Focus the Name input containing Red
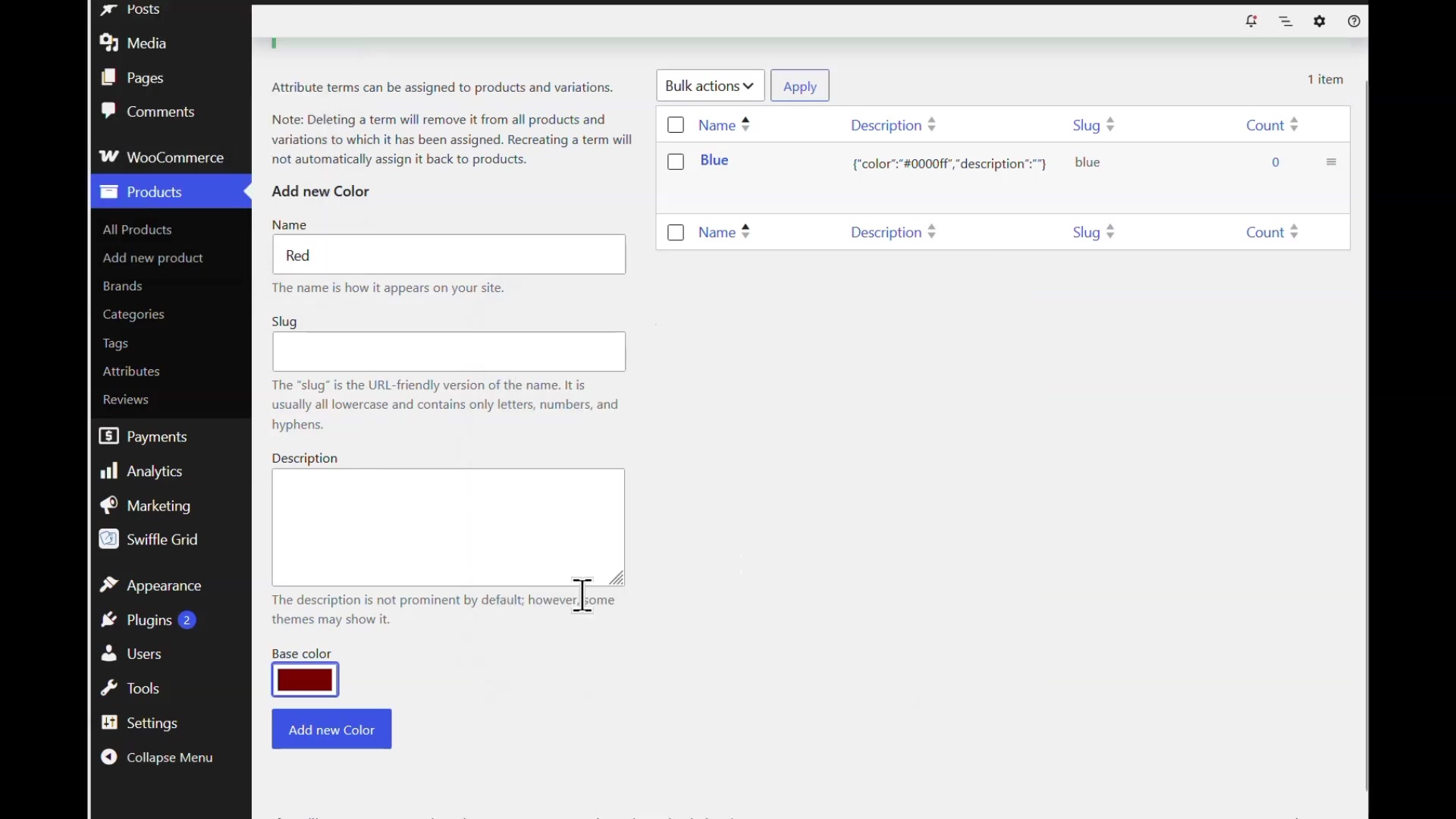This screenshot has height=819, width=1456. point(449,255)
